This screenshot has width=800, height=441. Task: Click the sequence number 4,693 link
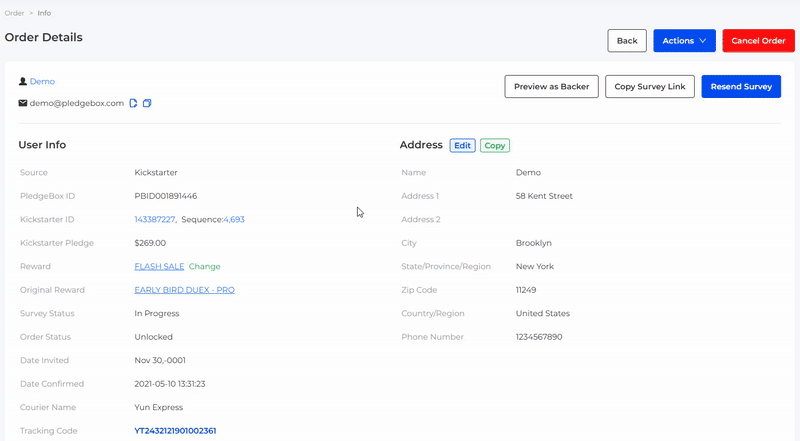[234, 220]
